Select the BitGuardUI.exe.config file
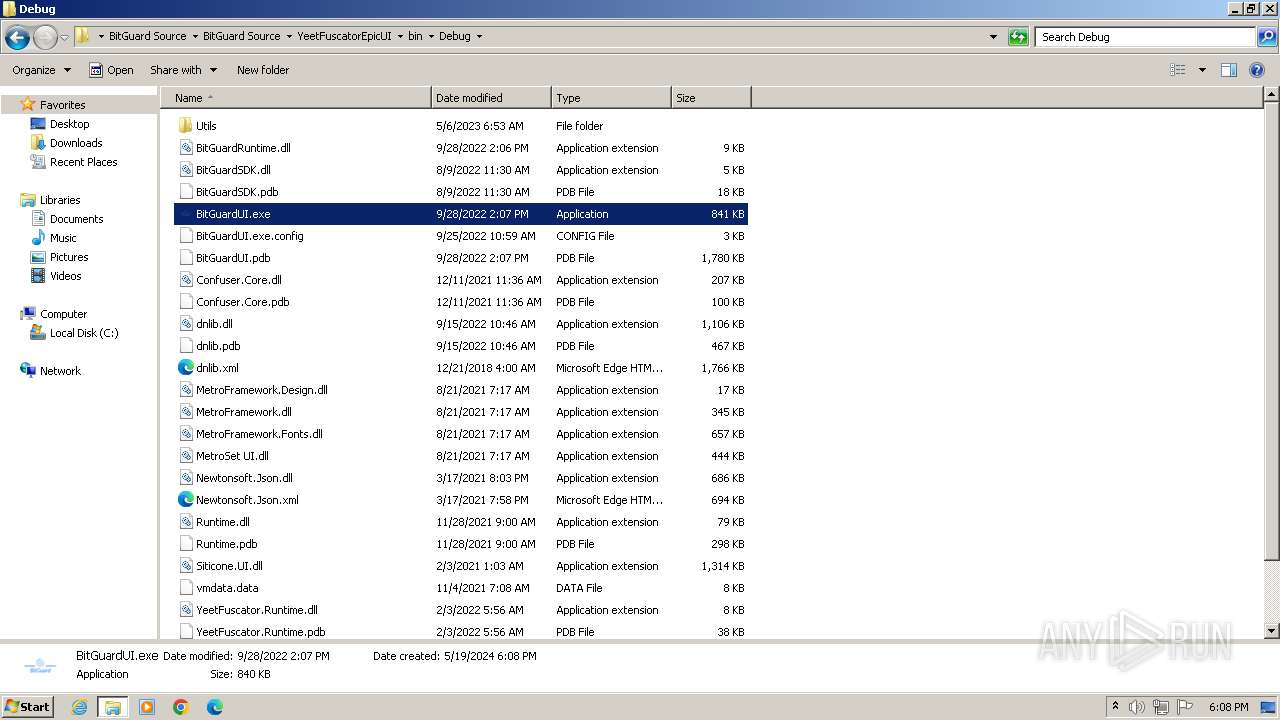Image resolution: width=1280 pixels, height=720 pixels. point(461,236)
